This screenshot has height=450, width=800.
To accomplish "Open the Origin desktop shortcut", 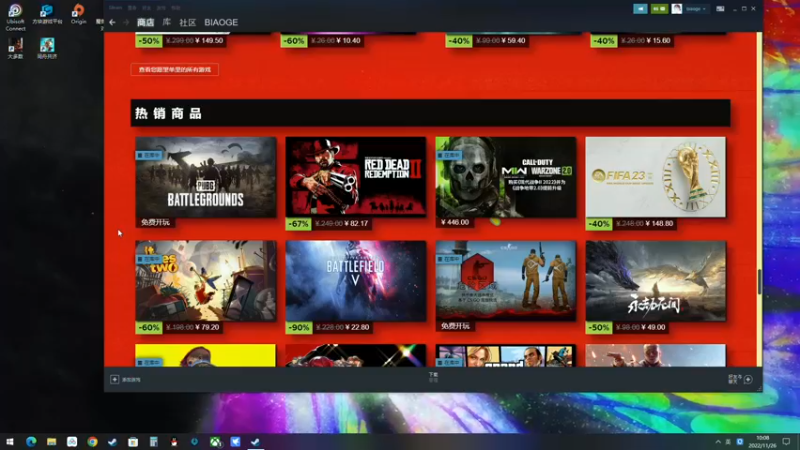I will 78,14.
